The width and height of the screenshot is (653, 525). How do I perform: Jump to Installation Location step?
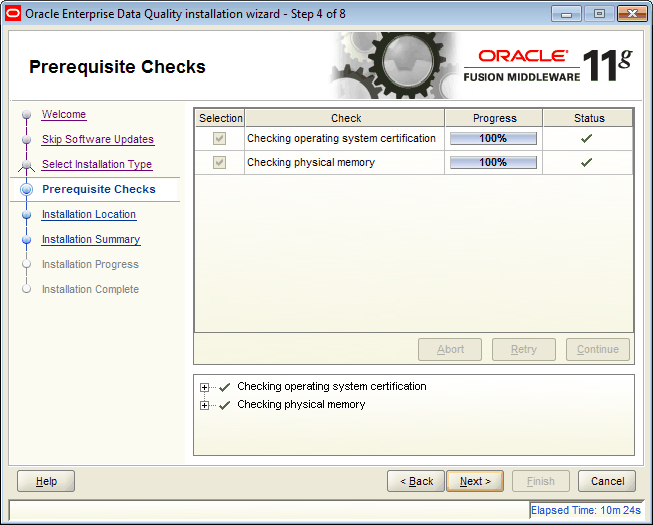[89, 214]
